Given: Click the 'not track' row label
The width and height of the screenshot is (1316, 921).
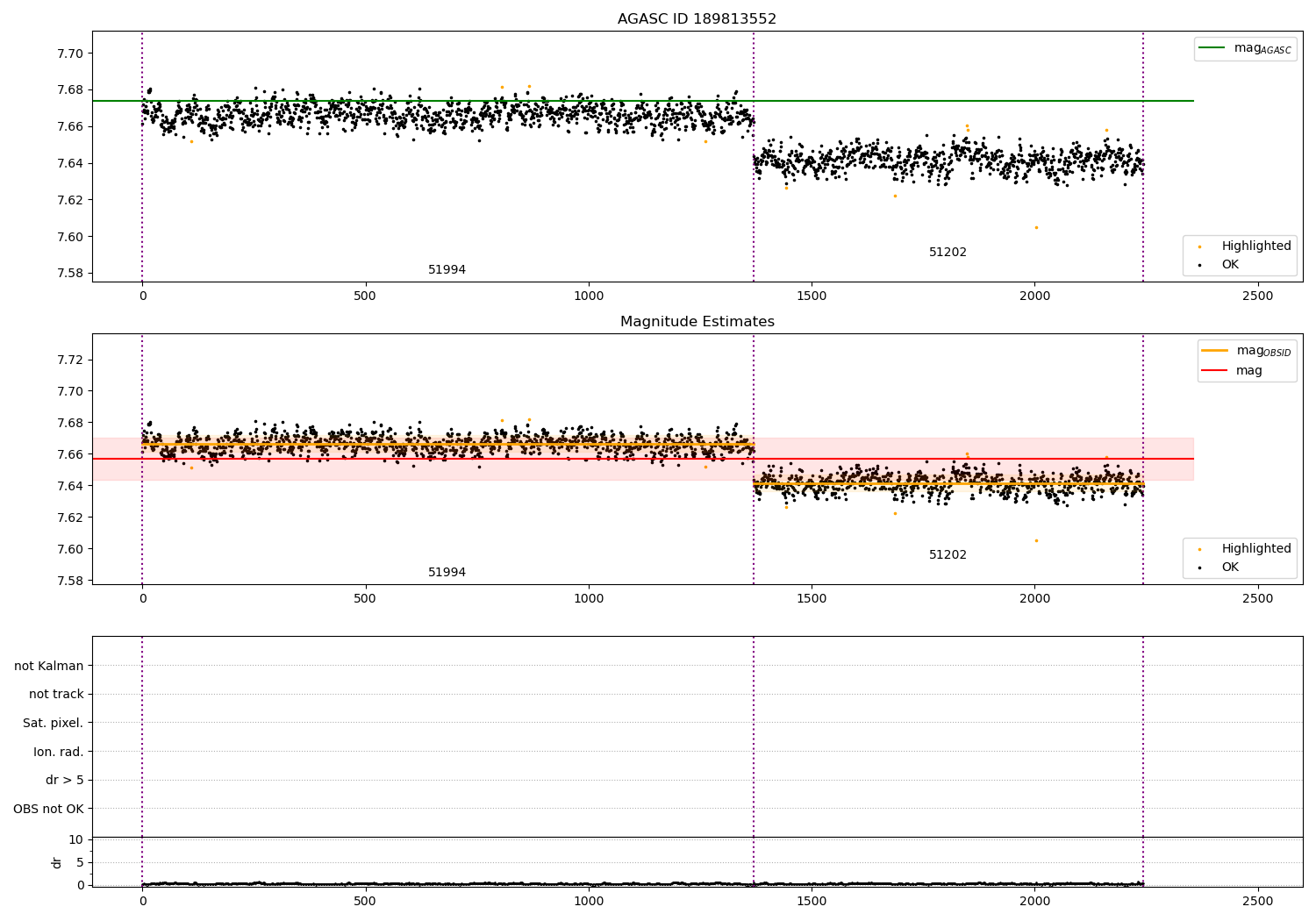Looking at the screenshot, I should point(56,695).
